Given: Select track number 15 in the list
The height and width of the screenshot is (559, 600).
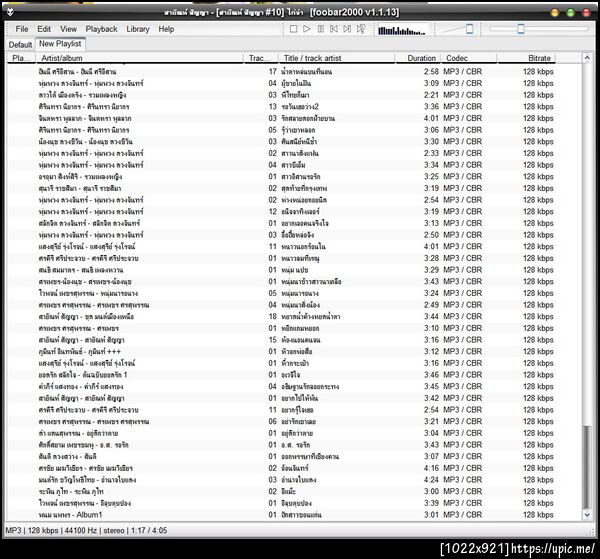Looking at the screenshot, I should (x=295, y=340).
